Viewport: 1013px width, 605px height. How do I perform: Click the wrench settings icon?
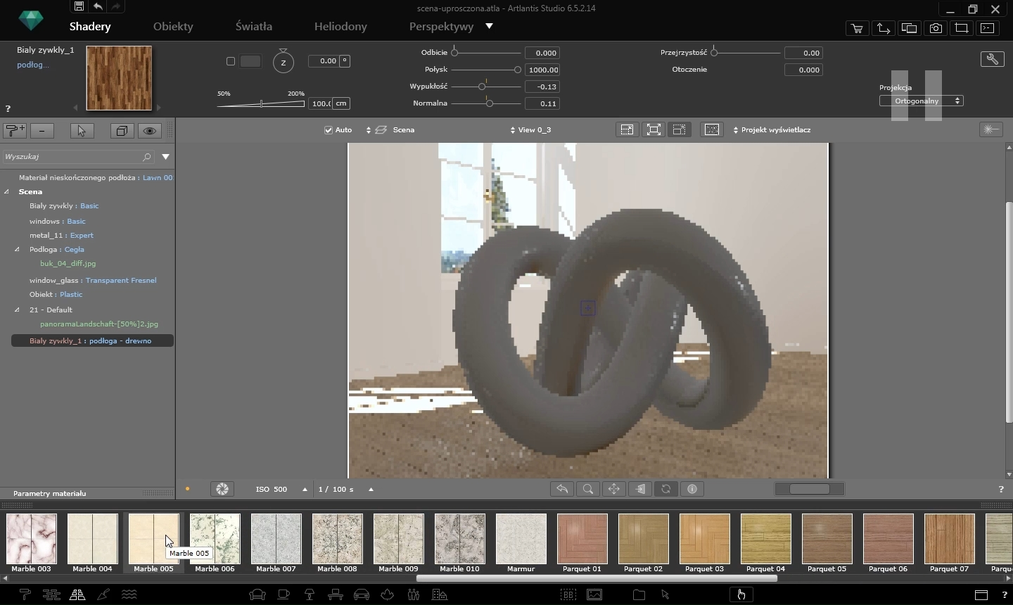(x=992, y=60)
